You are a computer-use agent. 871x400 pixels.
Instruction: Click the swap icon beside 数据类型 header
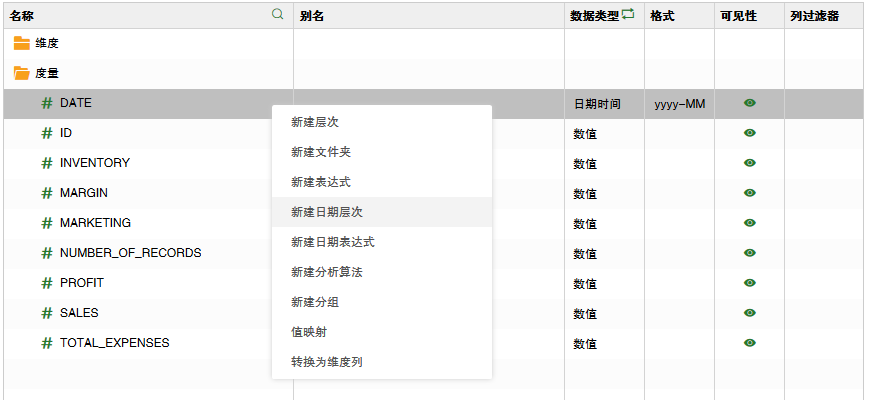[x=628, y=15]
